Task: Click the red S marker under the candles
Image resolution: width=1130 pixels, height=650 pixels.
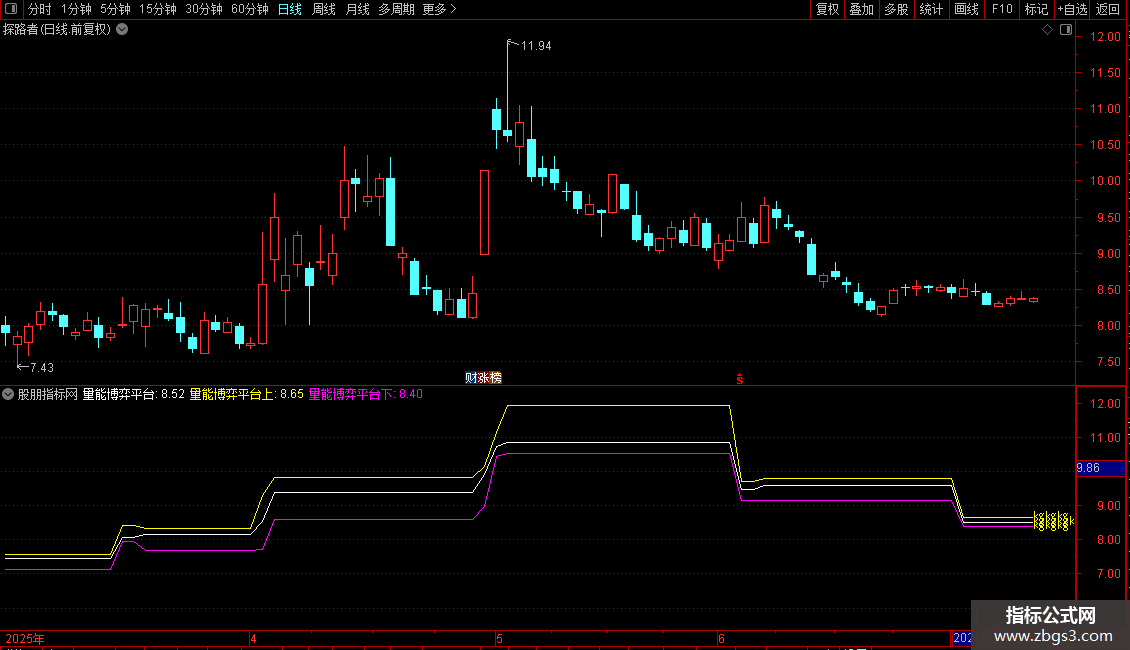Action: click(739, 378)
